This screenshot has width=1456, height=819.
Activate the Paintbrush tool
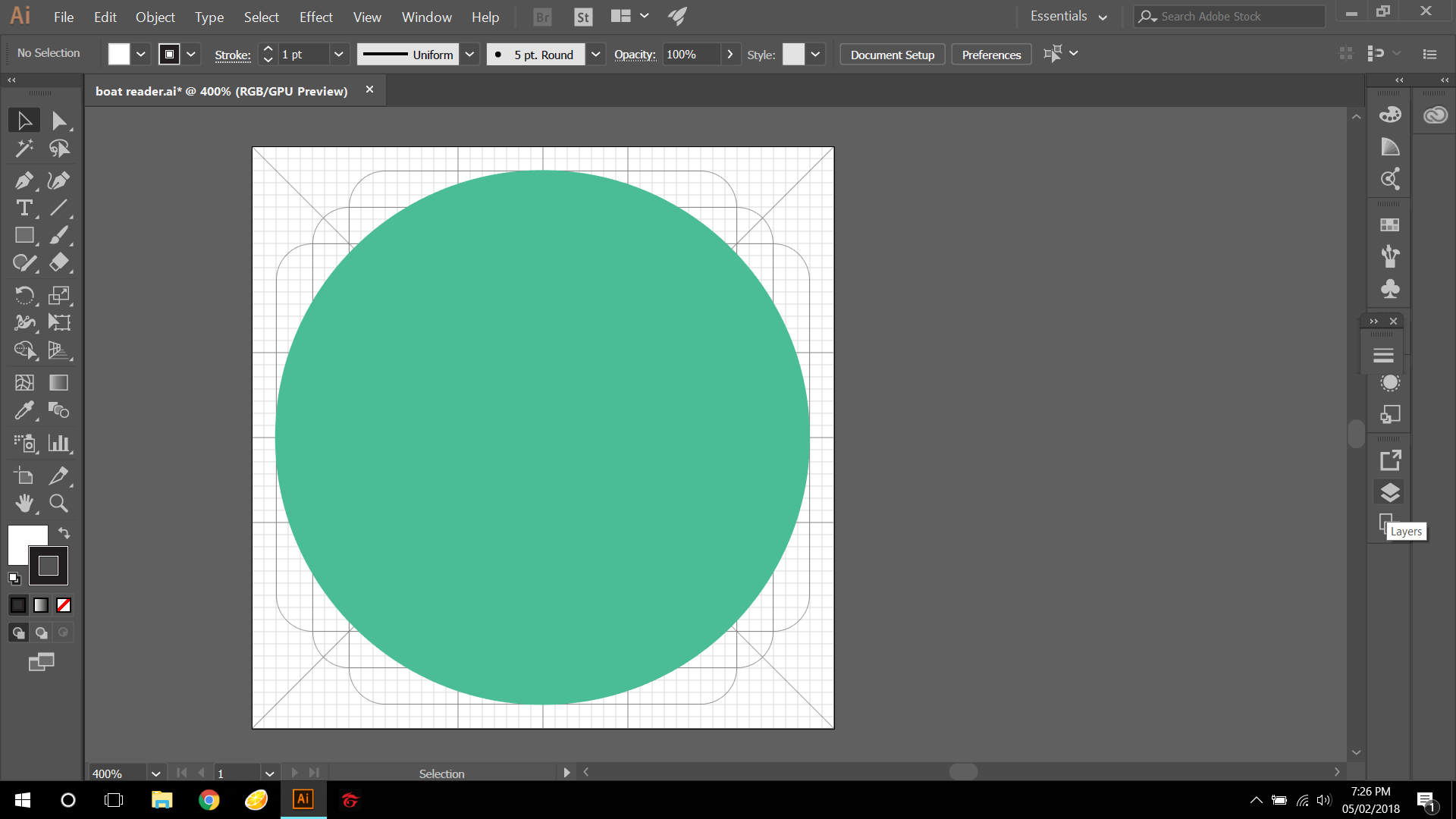[58, 235]
